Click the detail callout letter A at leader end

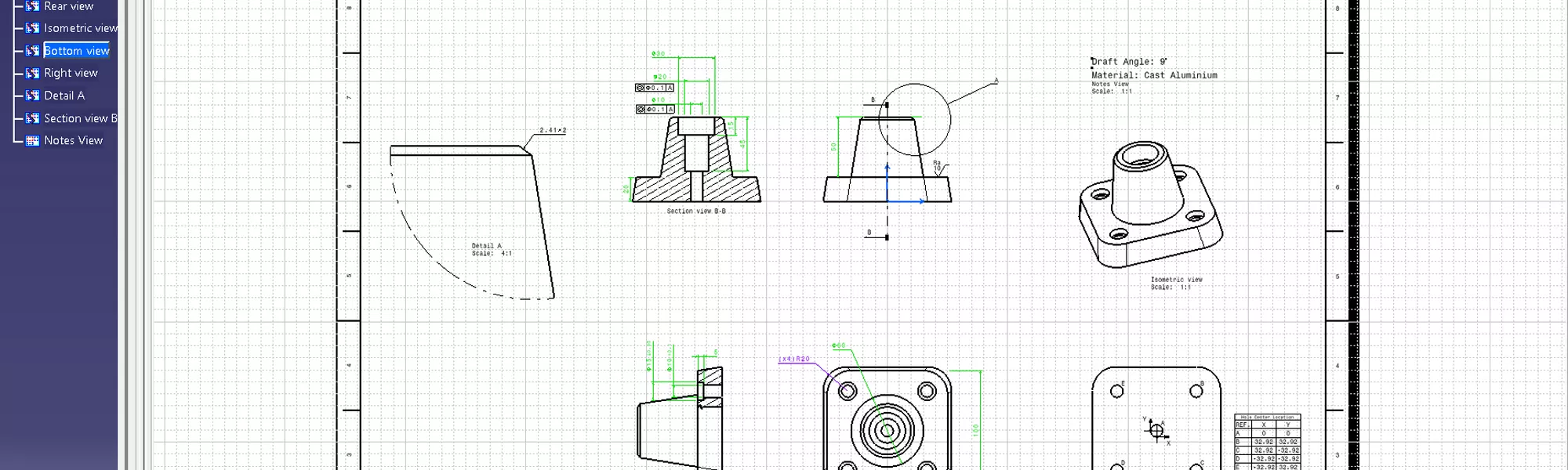point(996,80)
